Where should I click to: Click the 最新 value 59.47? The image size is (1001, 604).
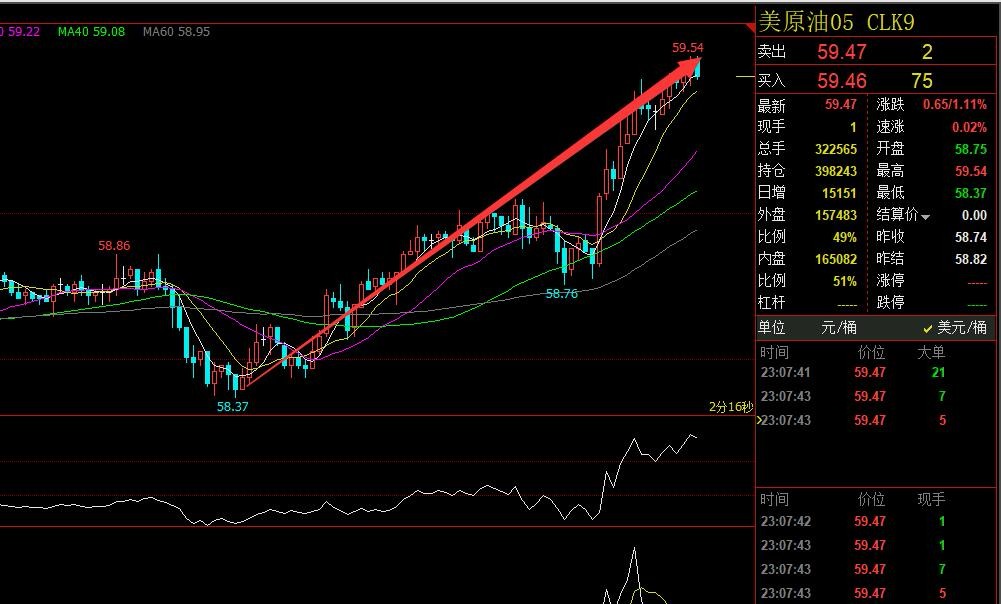pyautogui.click(x=841, y=104)
